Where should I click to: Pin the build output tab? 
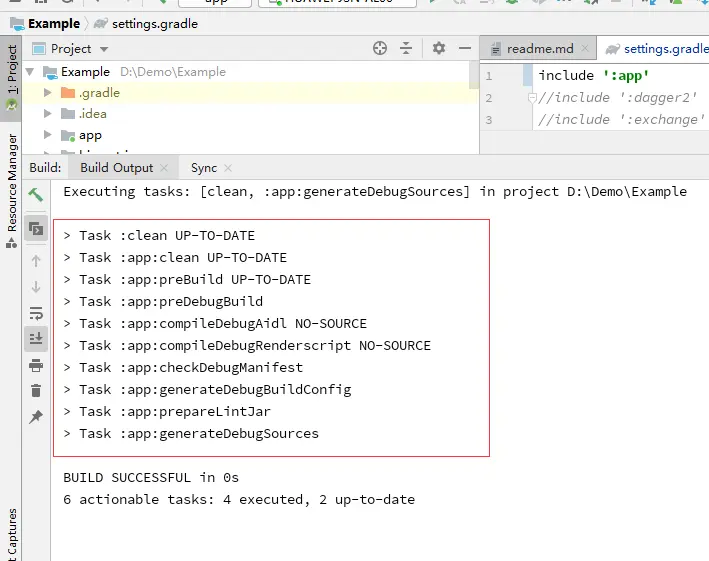36,417
